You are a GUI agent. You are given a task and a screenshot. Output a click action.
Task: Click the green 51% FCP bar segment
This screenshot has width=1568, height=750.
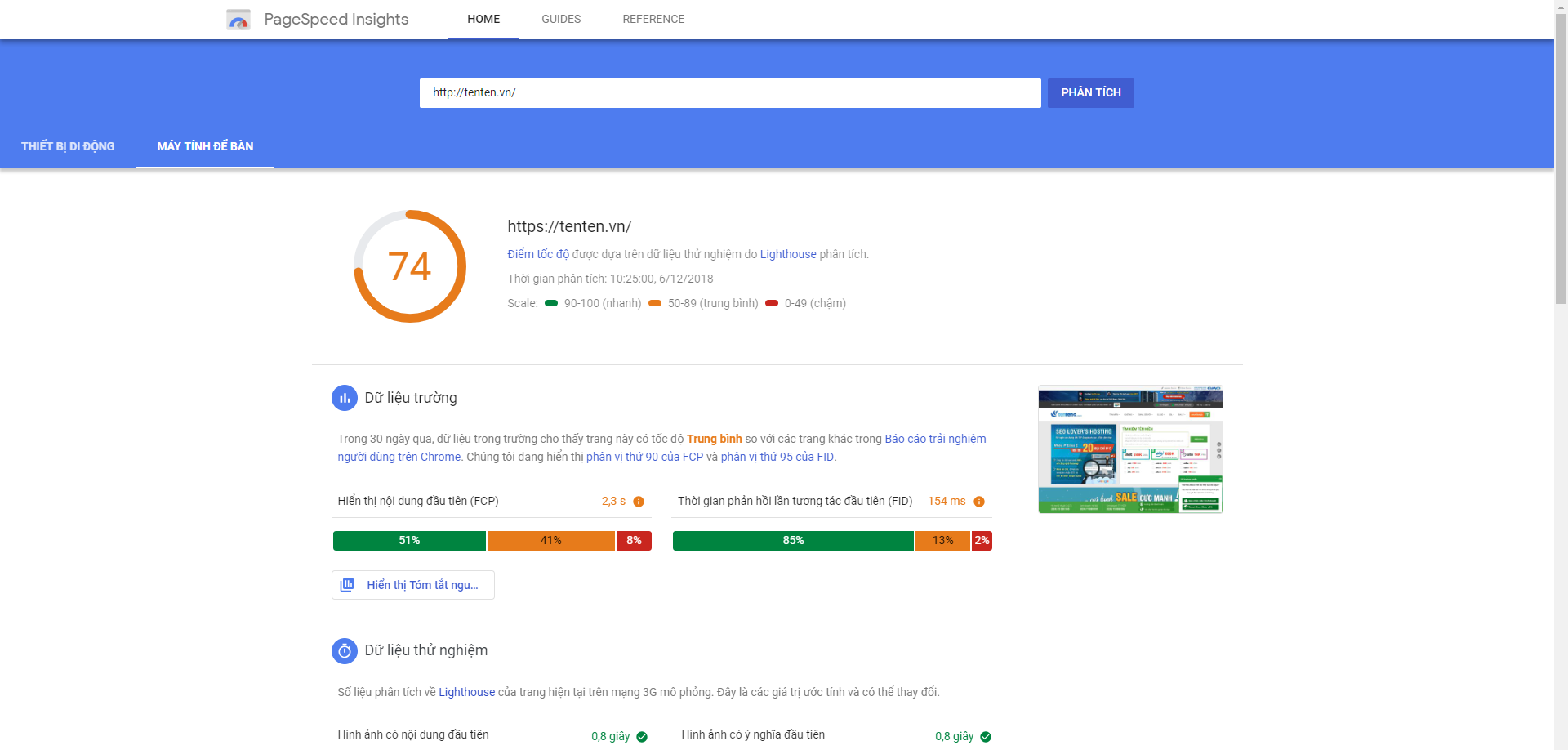409,541
